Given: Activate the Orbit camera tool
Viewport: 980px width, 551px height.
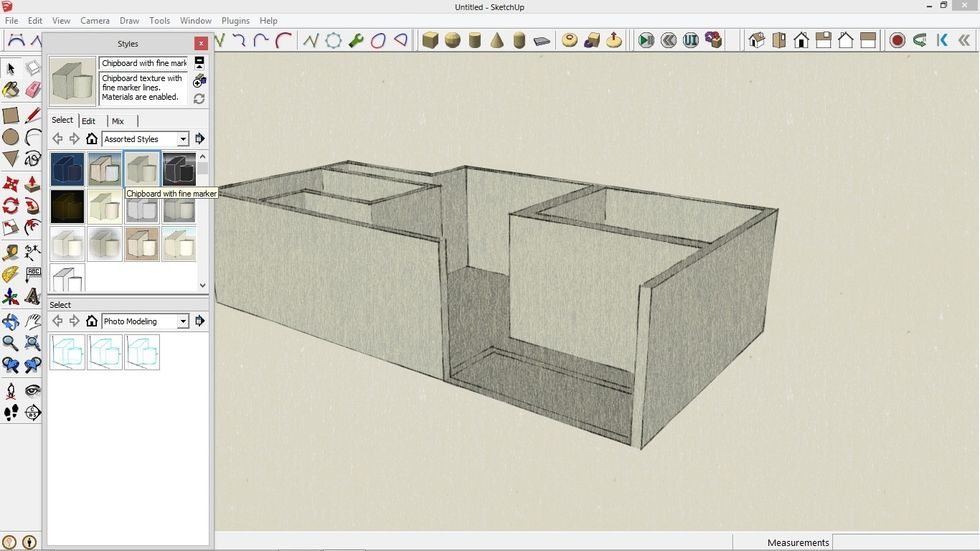Looking at the screenshot, I should coord(11,322).
